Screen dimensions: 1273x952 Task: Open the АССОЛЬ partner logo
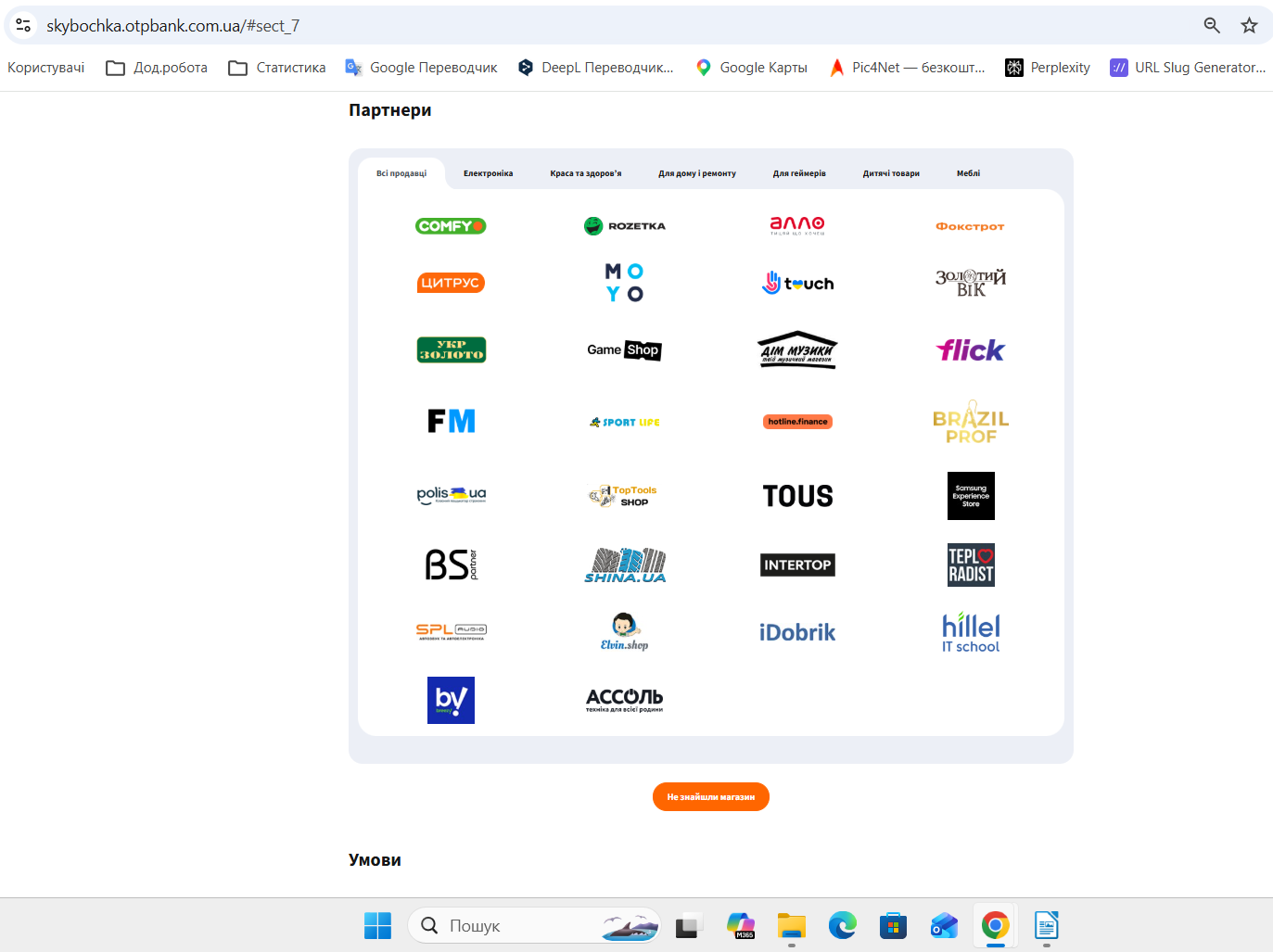[x=625, y=700]
